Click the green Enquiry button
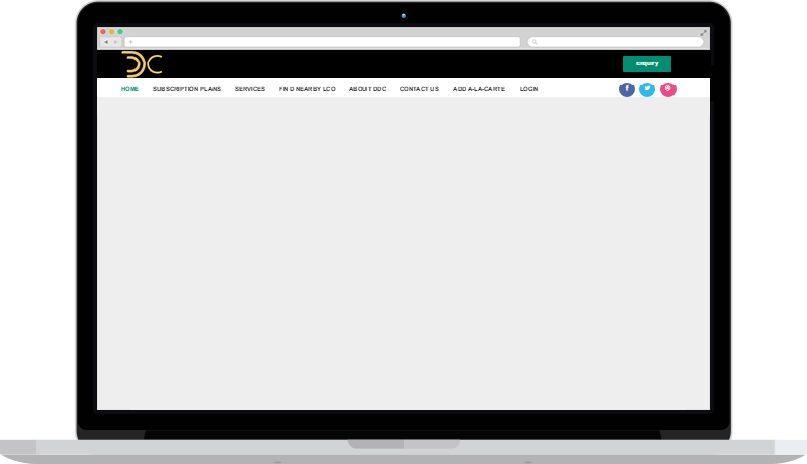The height and width of the screenshot is (464, 807). 647,64
